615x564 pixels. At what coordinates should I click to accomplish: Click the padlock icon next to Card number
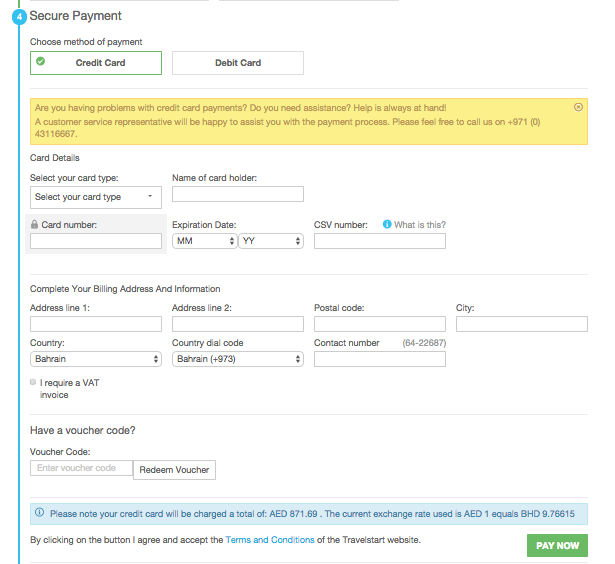pyautogui.click(x=35, y=224)
